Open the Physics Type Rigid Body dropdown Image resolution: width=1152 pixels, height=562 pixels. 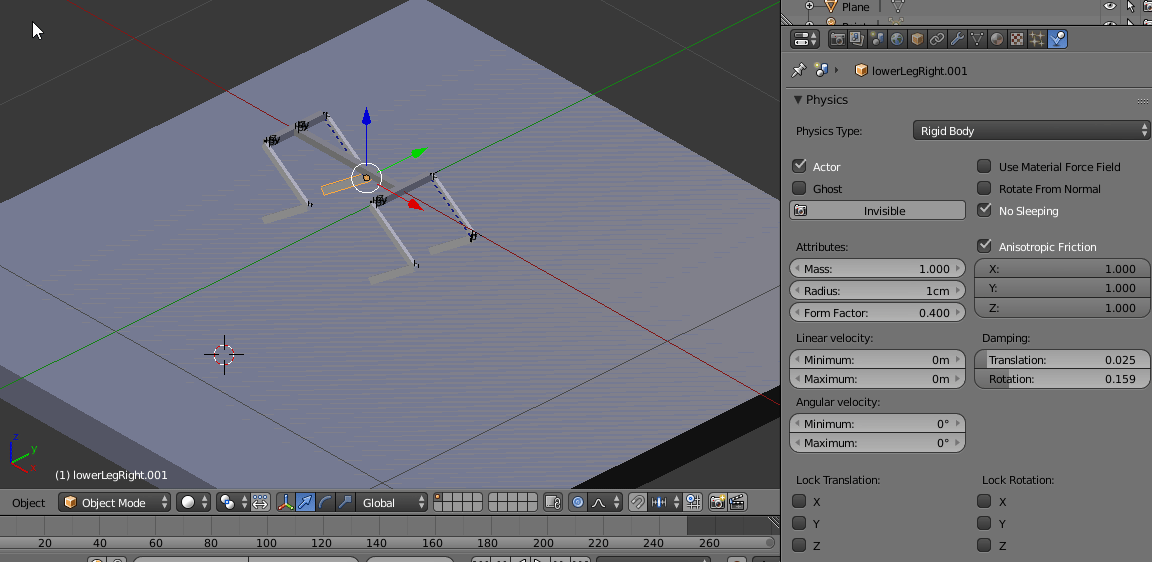tap(1031, 131)
